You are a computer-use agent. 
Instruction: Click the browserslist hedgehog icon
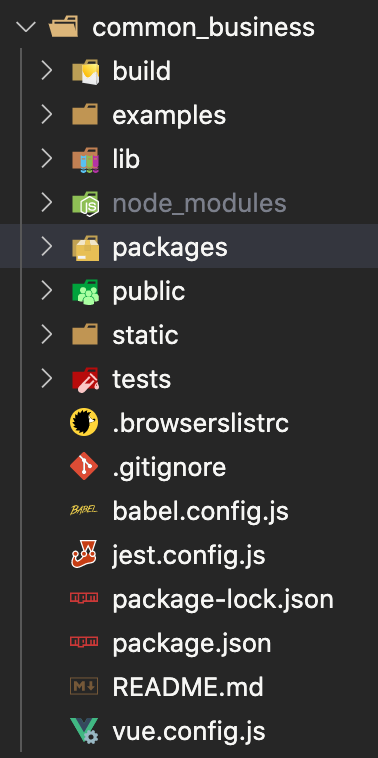pyautogui.click(x=84, y=423)
